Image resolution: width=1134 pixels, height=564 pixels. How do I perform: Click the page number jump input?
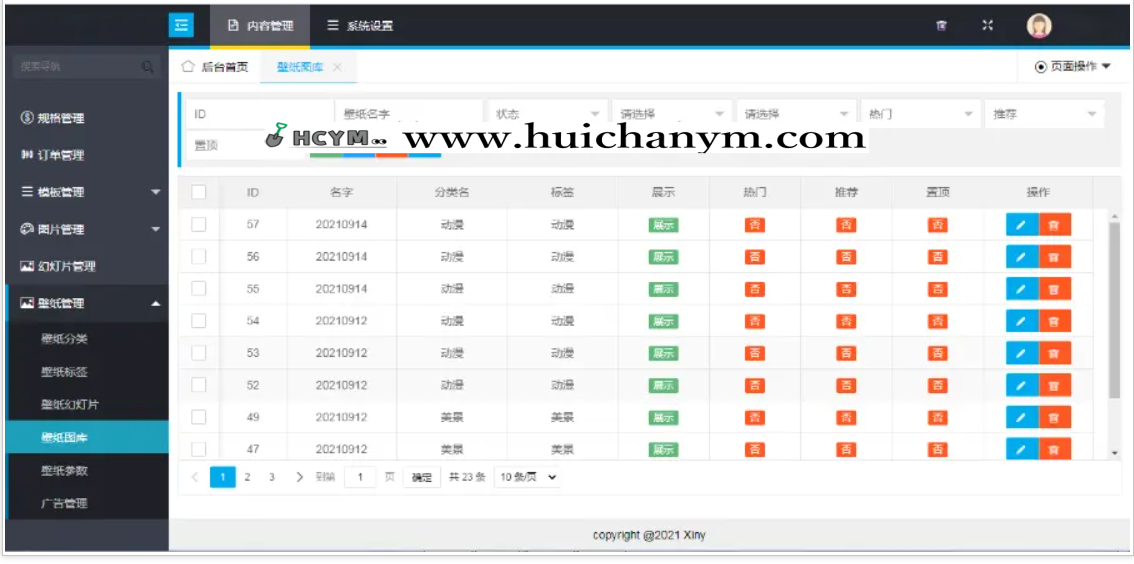pos(359,477)
